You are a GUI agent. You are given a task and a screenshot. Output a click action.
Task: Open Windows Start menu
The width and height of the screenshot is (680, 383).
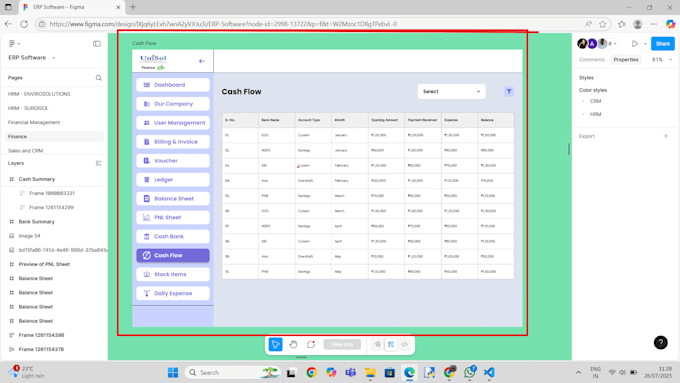point(173,373)
